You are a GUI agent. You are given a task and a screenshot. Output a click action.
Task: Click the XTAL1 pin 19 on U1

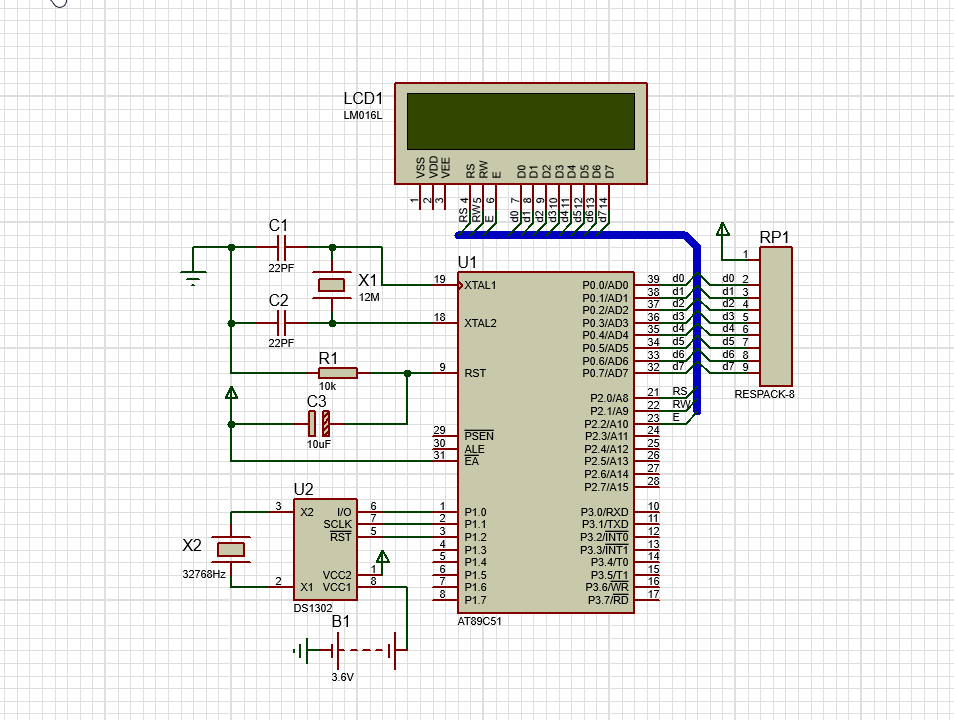[445, 284]
